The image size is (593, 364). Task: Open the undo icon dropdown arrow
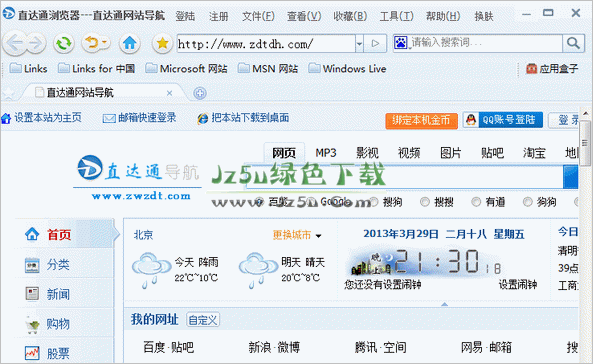104,42
